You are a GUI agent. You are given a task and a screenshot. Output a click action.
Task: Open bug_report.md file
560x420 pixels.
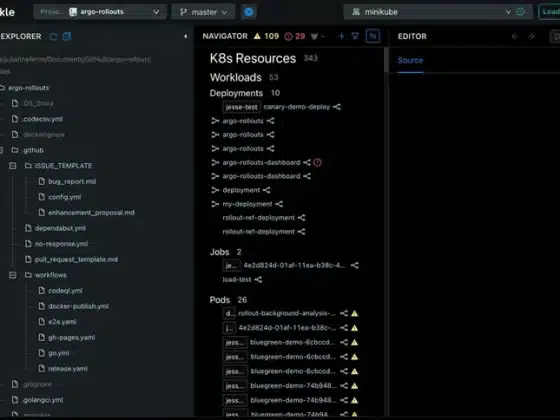[x=72, y=181]
